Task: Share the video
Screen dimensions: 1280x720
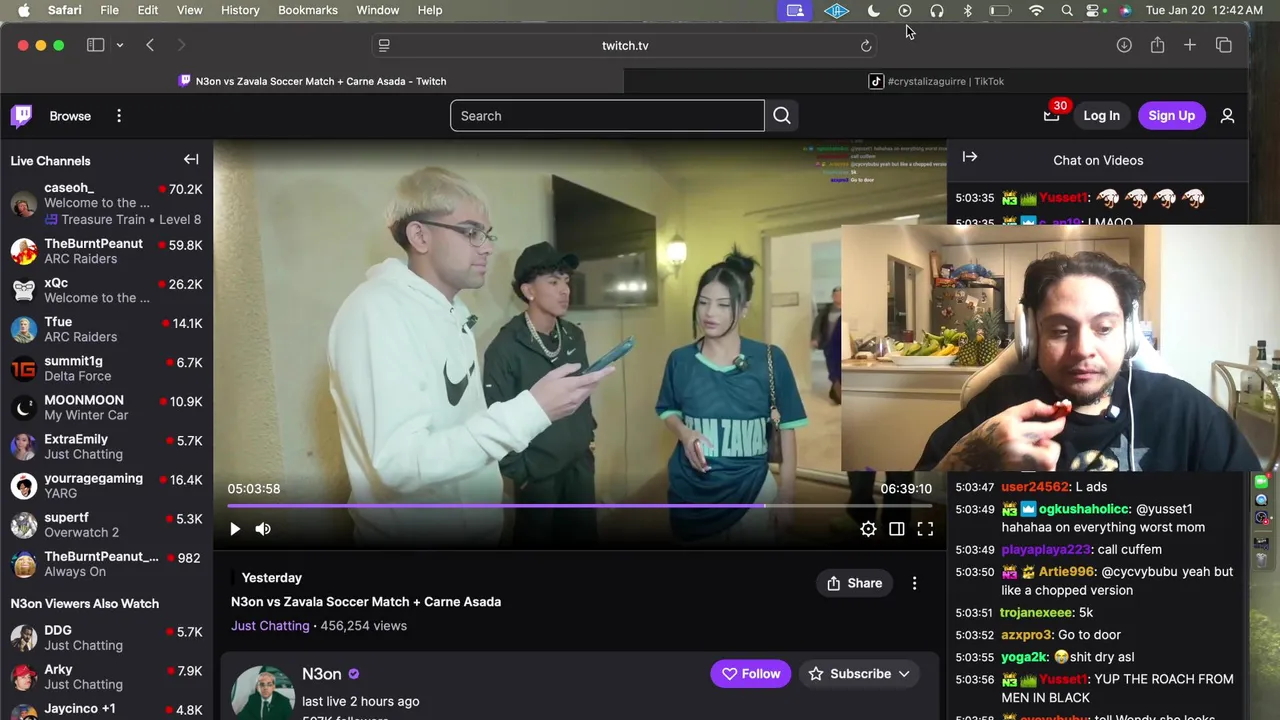Action: (x=855, y=583)
